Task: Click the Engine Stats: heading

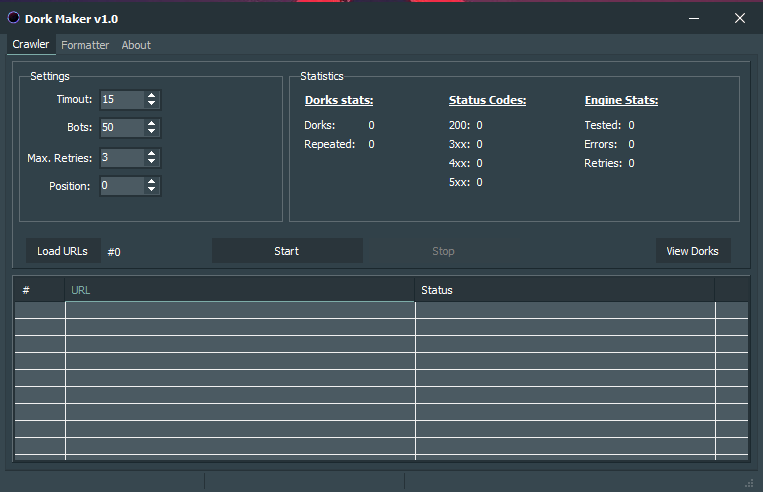Action: 621,100
